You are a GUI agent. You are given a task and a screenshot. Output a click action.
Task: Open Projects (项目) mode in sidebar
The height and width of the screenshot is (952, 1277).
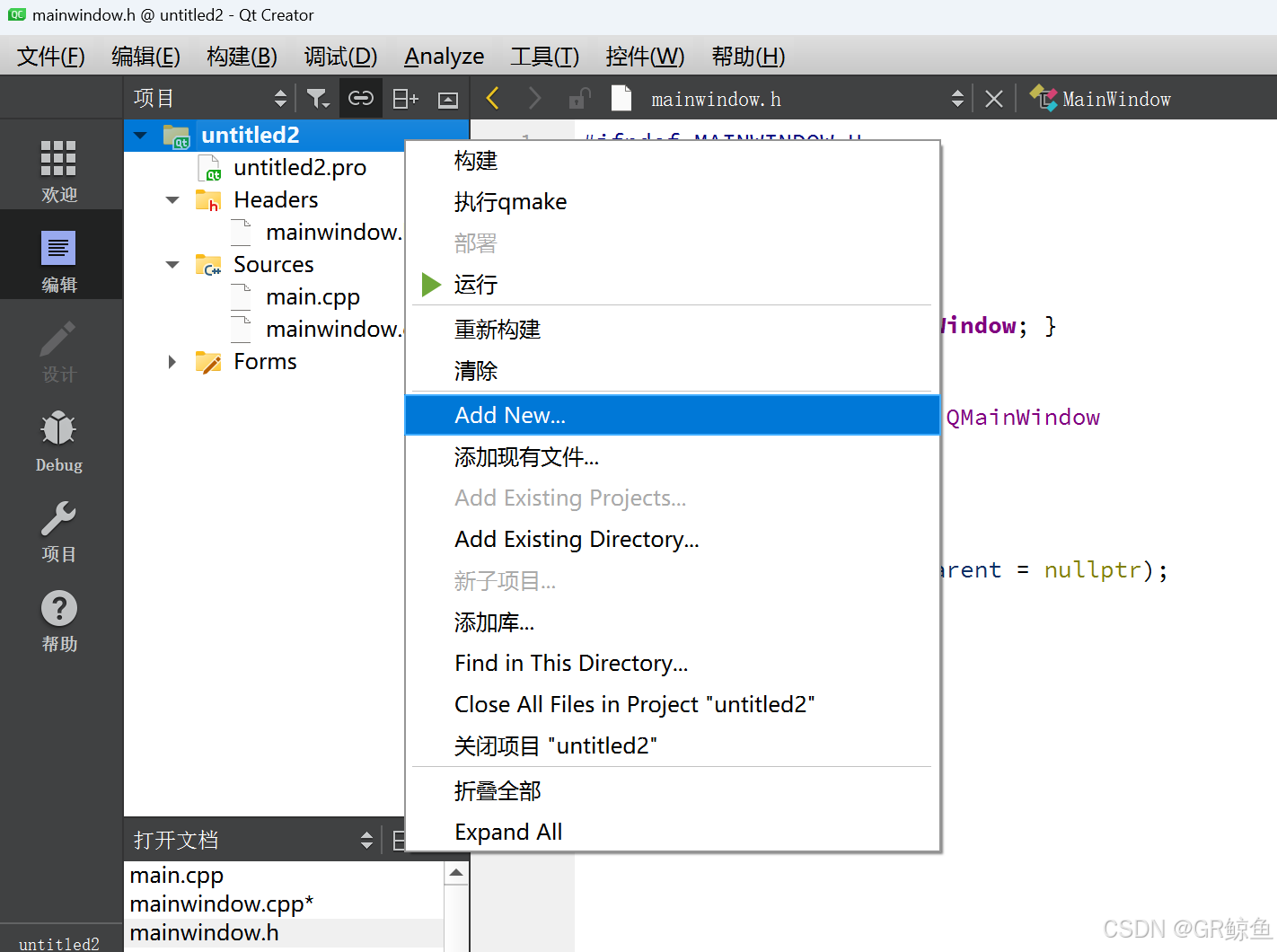59,530
